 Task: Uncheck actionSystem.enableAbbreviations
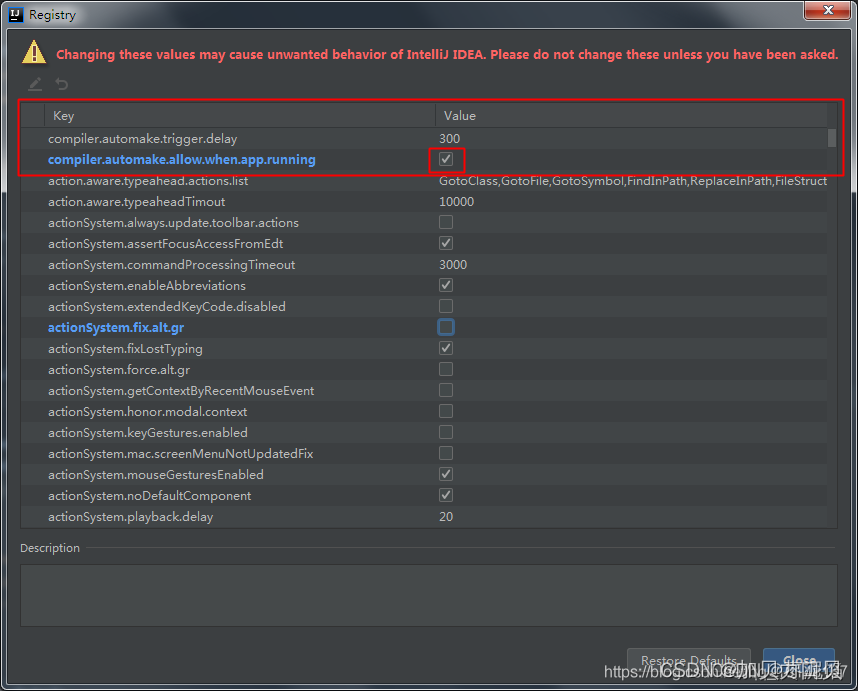coord(446,285)
